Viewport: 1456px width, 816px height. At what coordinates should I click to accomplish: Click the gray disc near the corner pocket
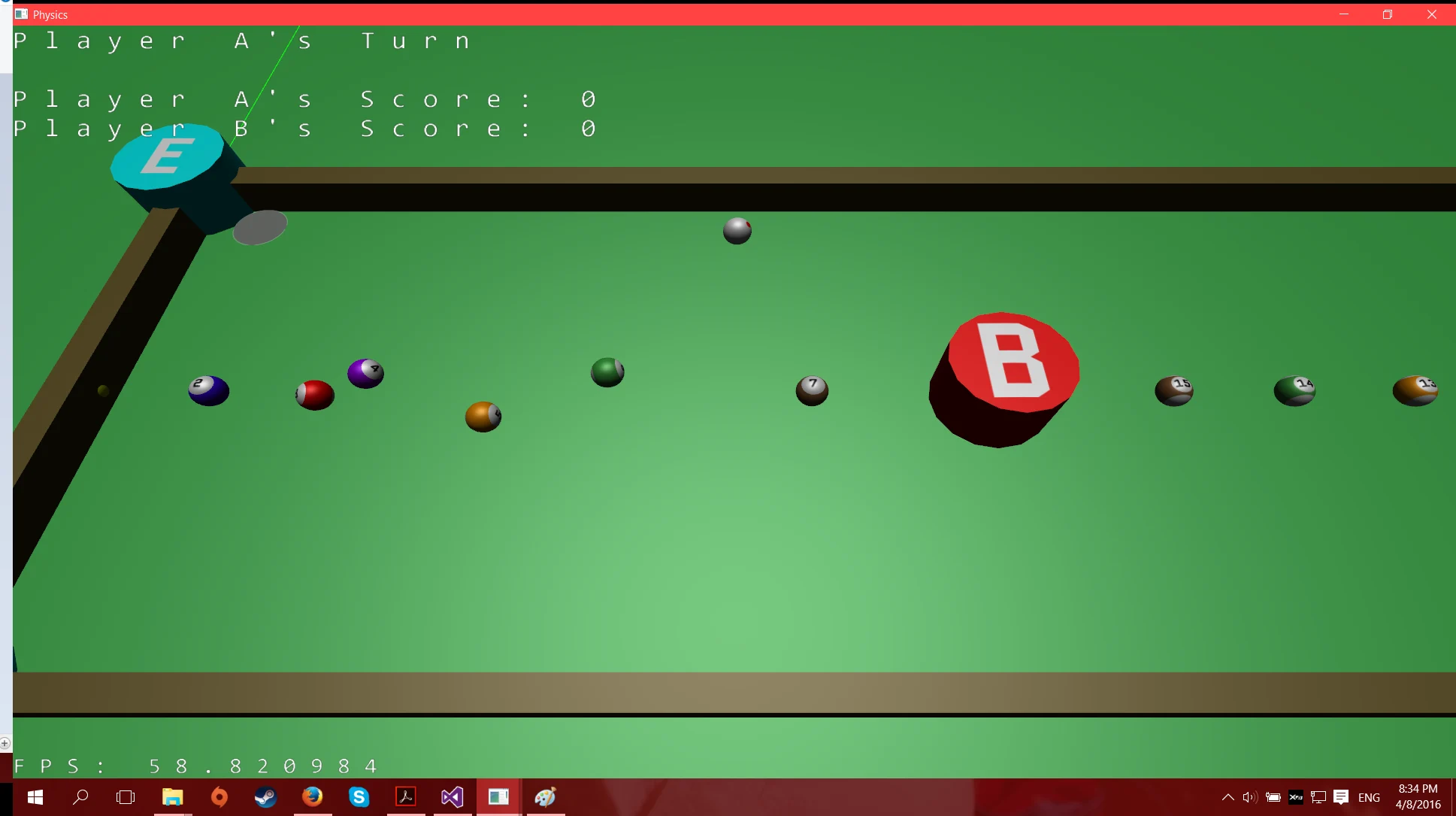coord(260,227)
